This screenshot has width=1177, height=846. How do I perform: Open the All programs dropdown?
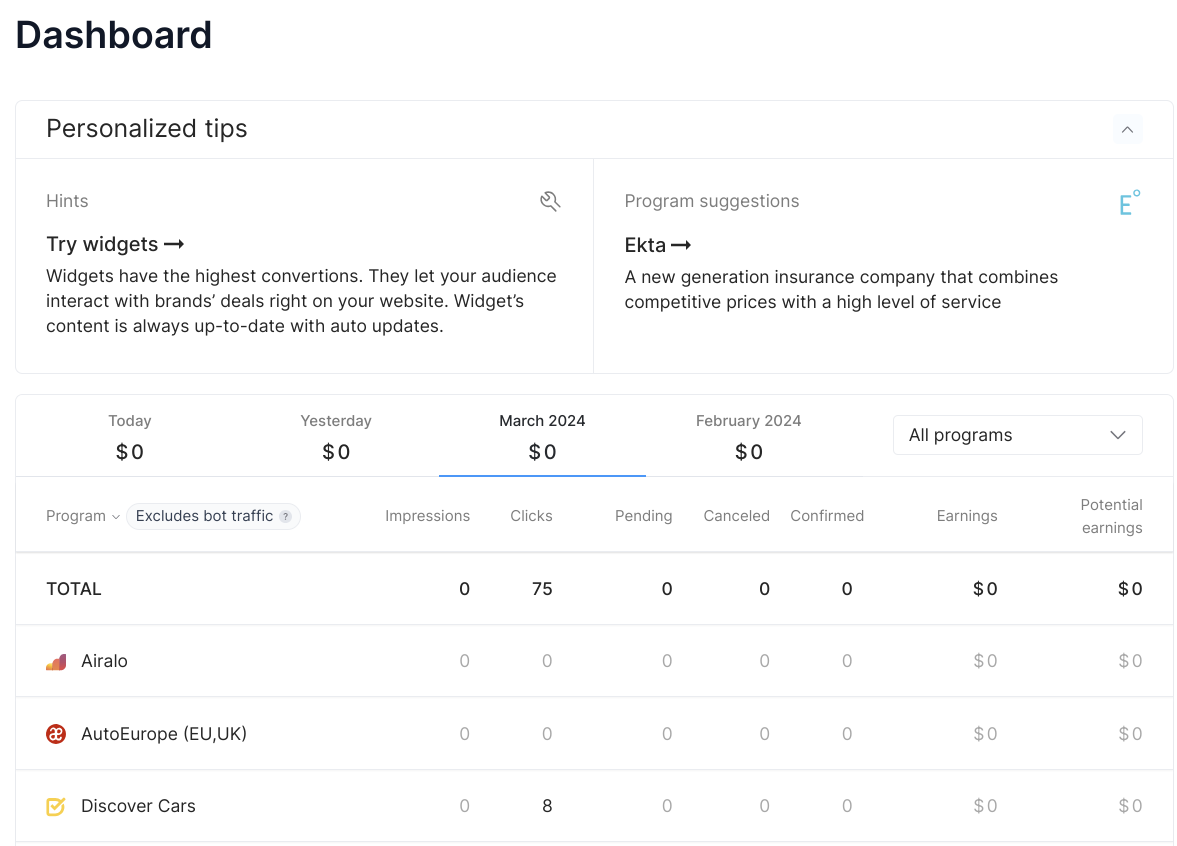coord(1017,435)
